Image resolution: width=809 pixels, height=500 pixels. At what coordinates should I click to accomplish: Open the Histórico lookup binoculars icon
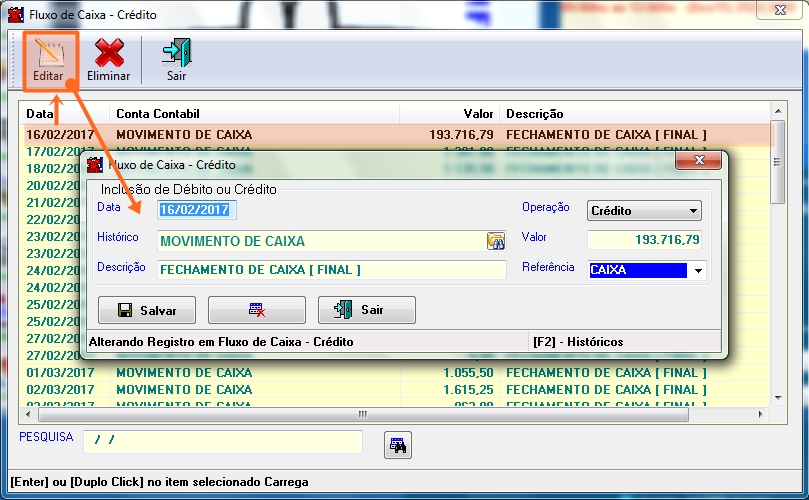[496, 240]
